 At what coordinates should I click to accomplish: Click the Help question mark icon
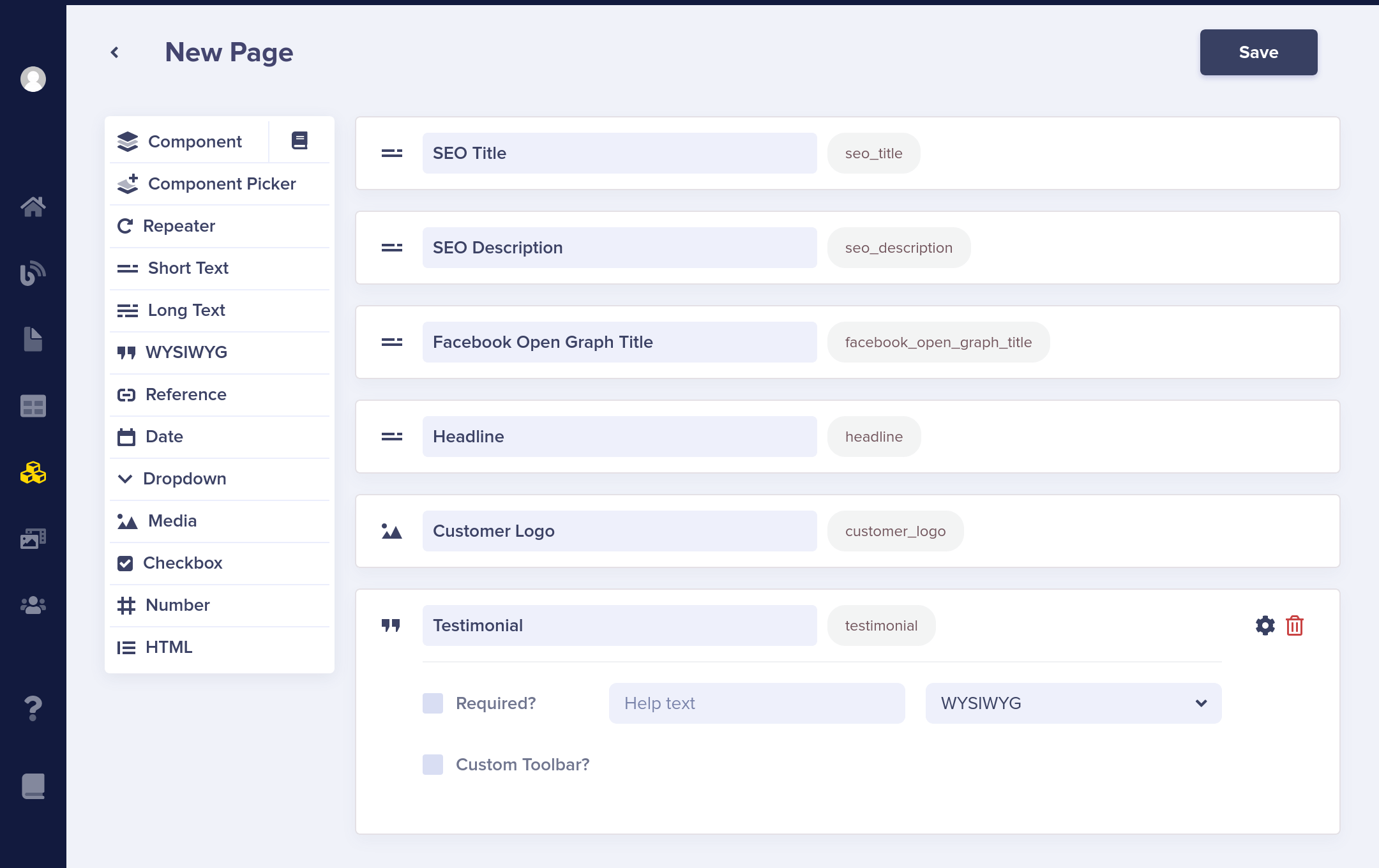pyautogui.click(x=33, y=707)
